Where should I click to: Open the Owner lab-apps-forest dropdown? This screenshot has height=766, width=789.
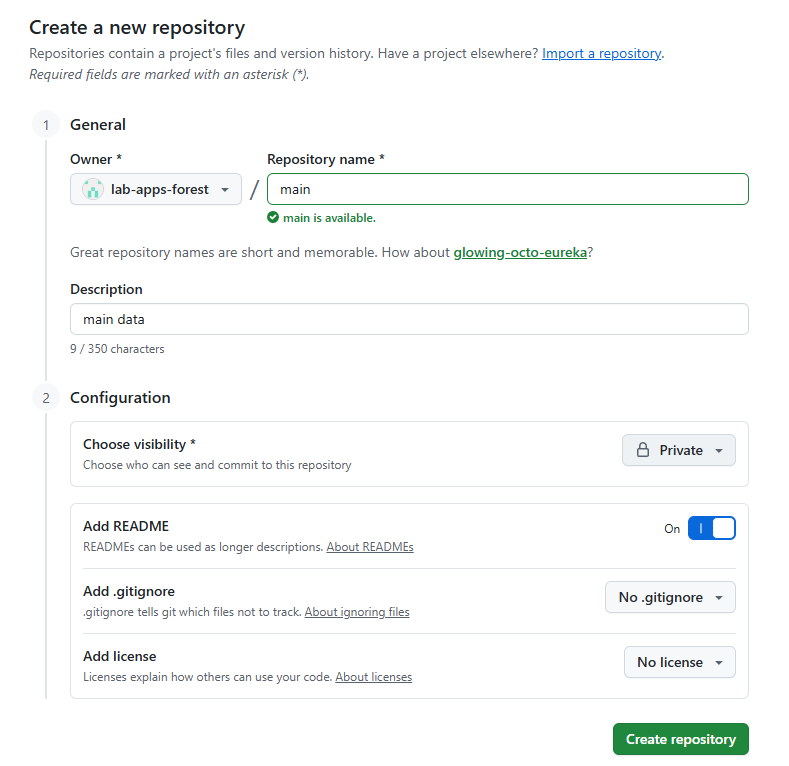[156, 189]
